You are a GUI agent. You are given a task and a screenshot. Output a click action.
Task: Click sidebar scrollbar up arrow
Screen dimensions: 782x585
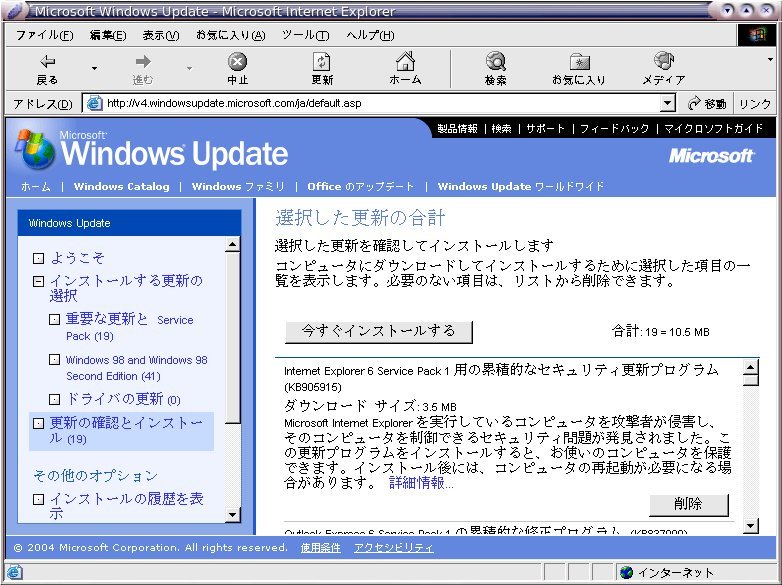click(x=232, y=244)
